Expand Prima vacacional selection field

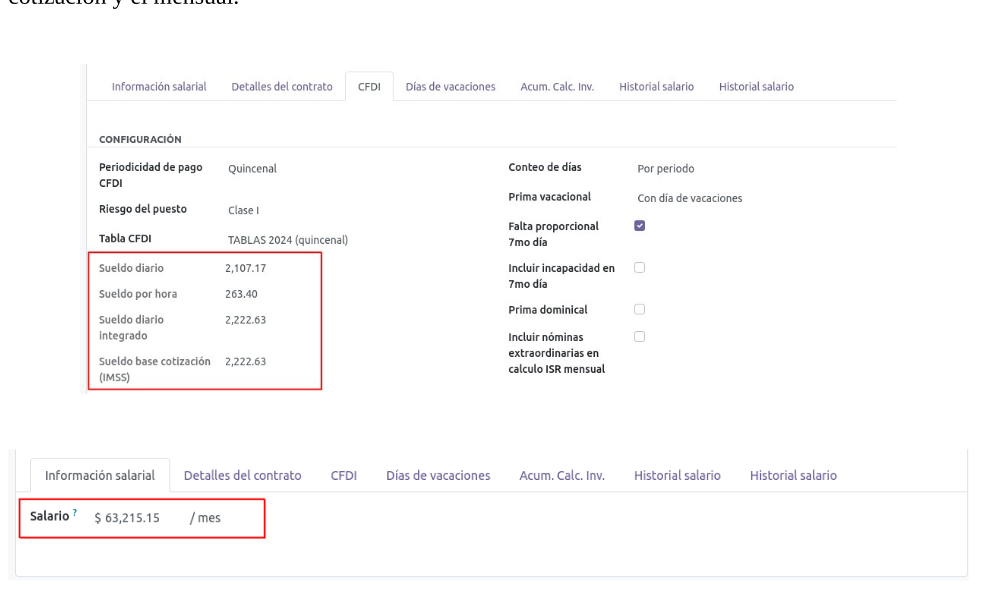689,198
